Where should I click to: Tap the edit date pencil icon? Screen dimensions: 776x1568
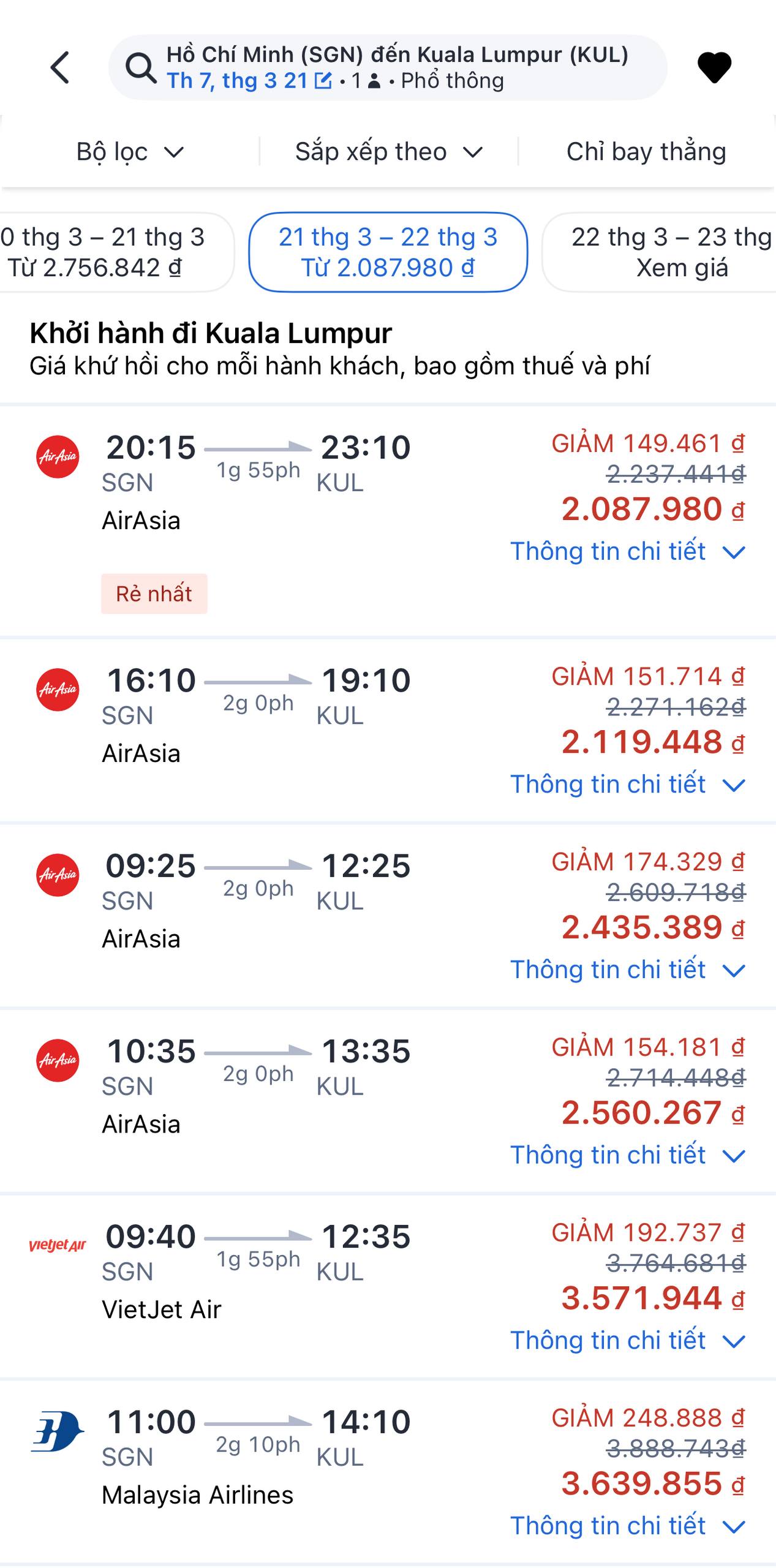point(322,81)
